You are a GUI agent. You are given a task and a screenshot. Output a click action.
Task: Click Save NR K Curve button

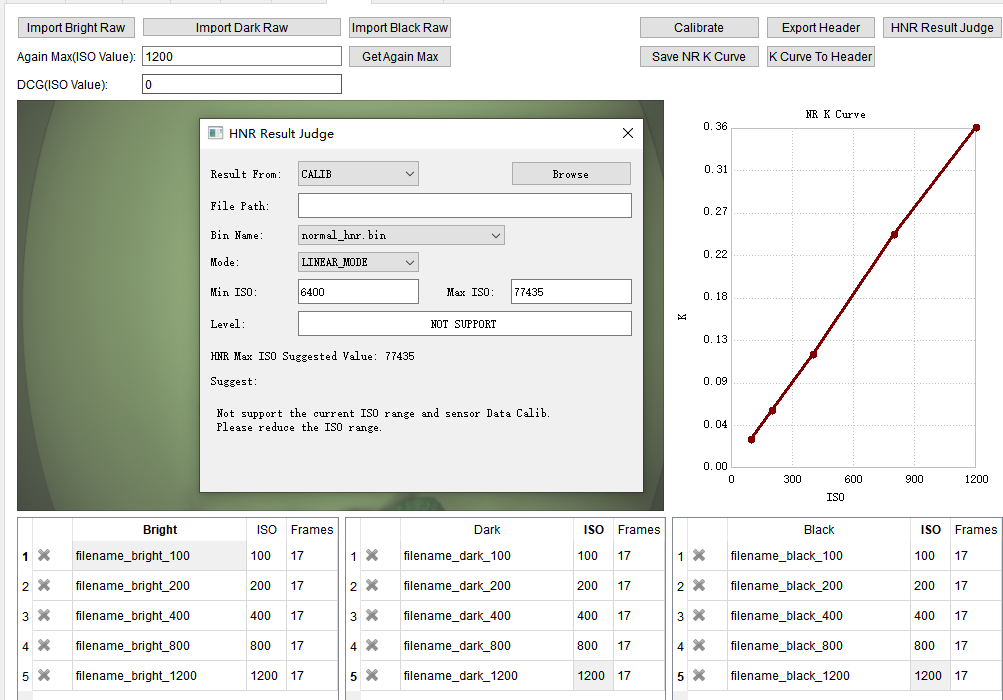pyautogui.click(x=699, y=57)
